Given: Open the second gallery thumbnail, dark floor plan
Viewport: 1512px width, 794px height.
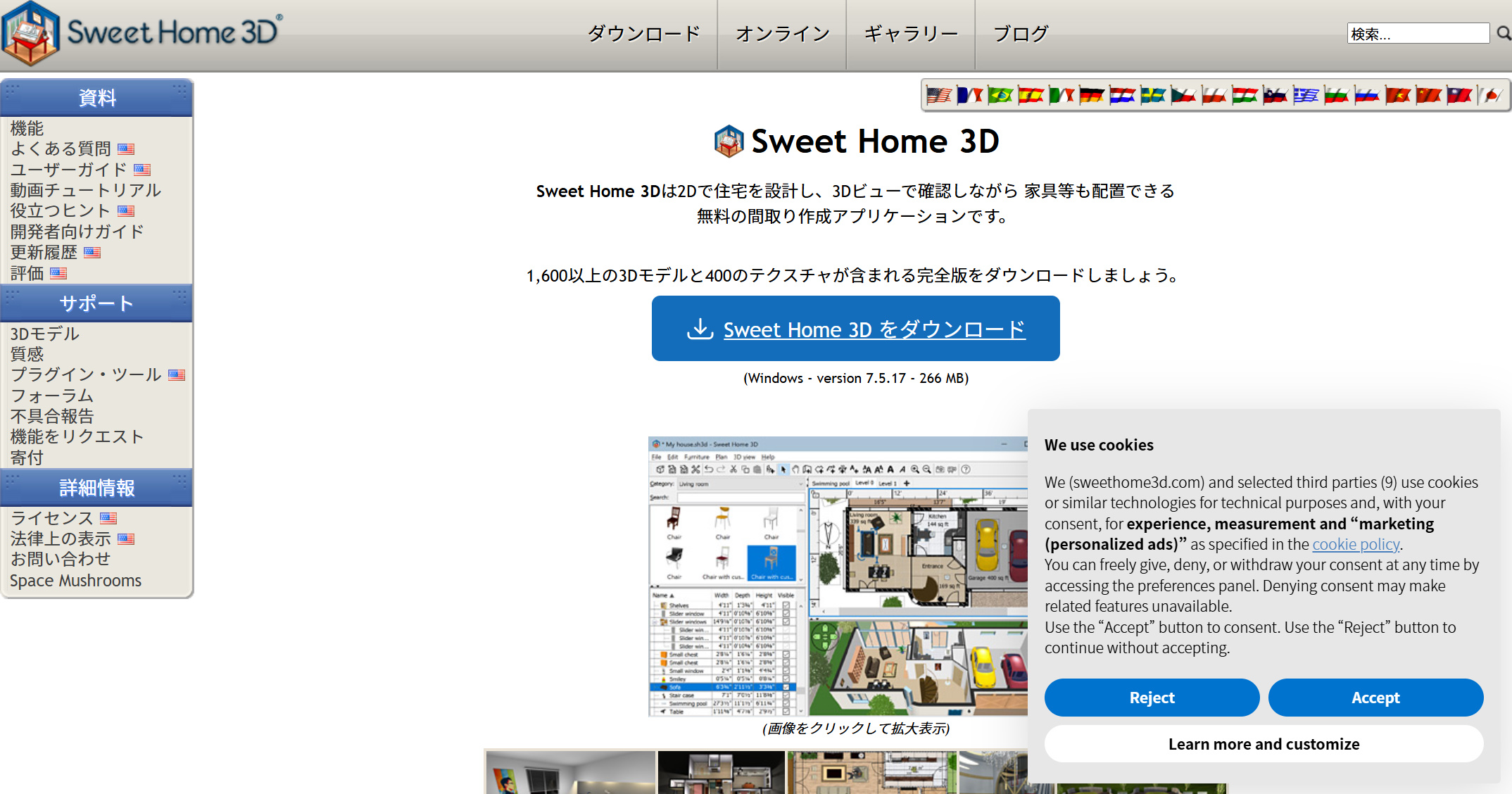Looking at the screenshot, I should pos(722,772).
